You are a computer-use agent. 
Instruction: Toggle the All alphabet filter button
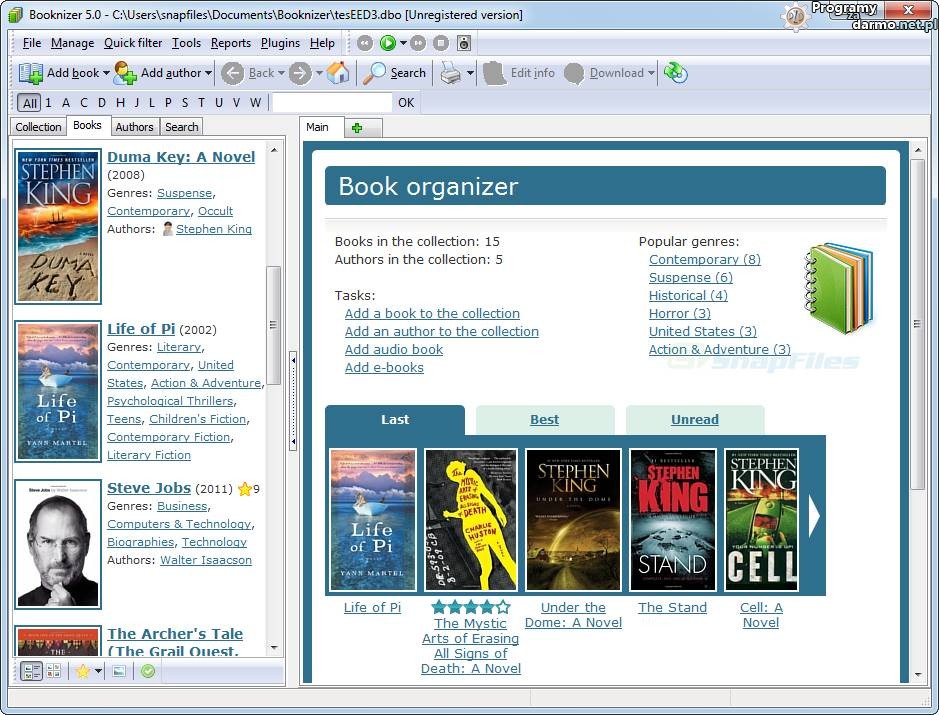(x=29, y=103)
